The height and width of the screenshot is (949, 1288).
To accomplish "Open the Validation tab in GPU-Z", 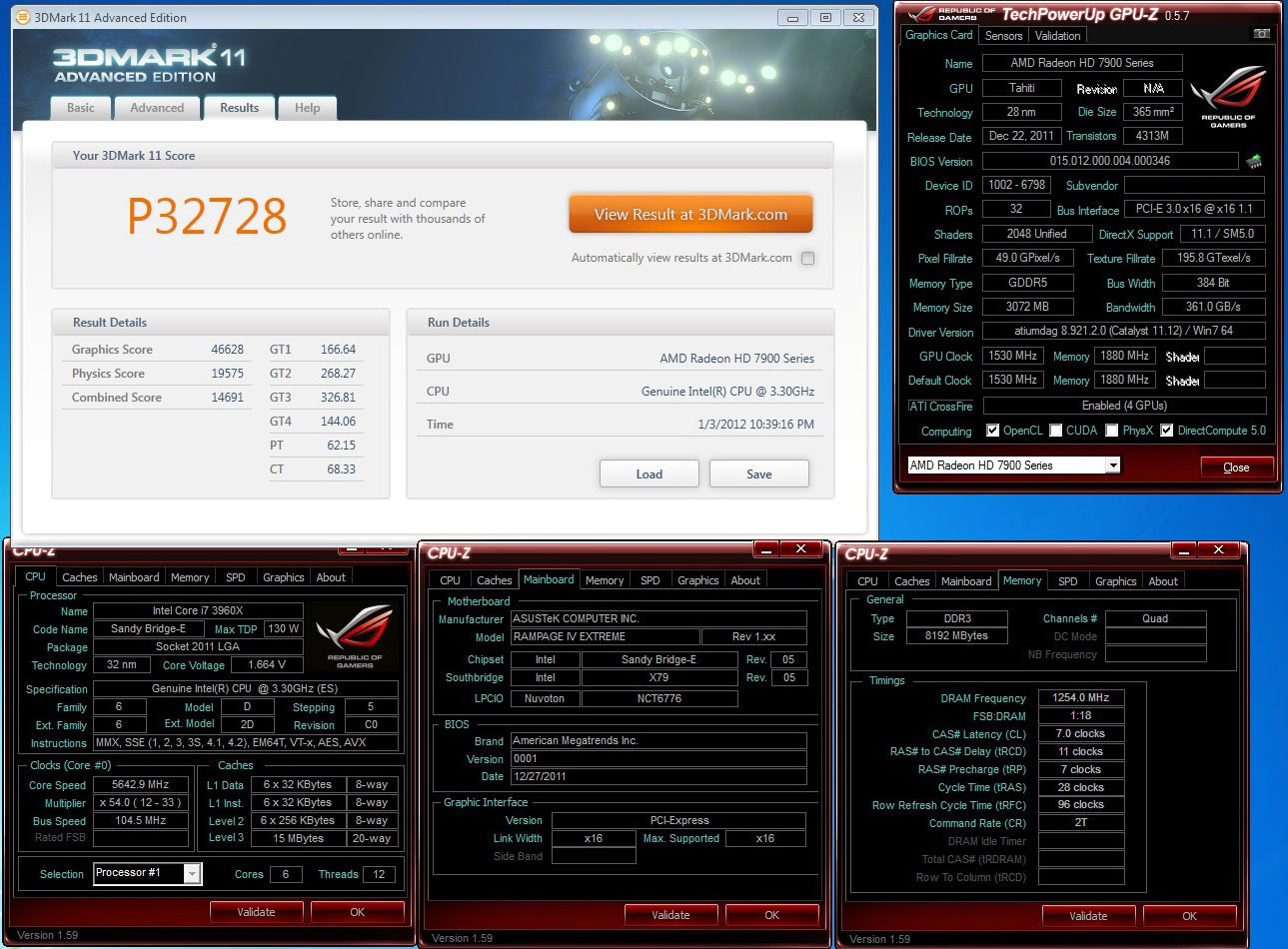I will click(1057, 36).
